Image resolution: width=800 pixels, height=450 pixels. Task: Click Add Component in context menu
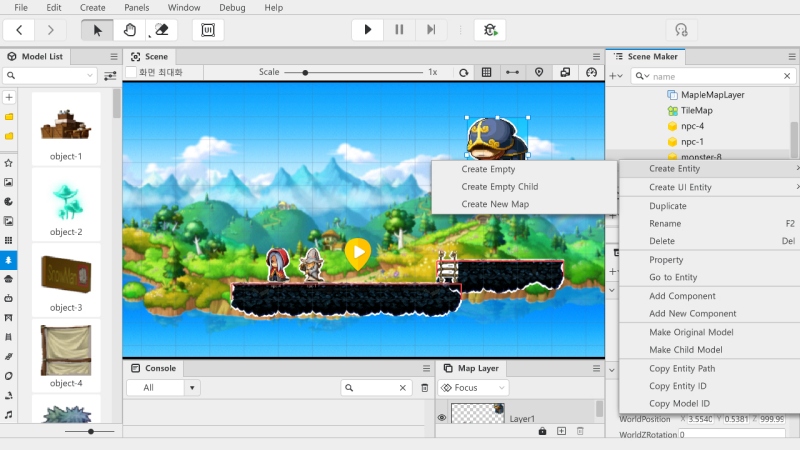click(682, 296)
